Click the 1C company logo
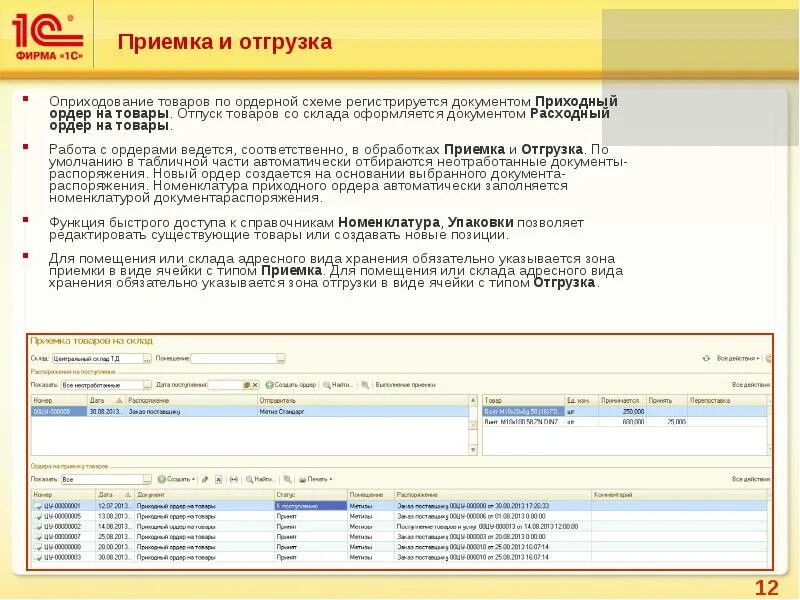The image size is (800, 600). pos(47,37)
